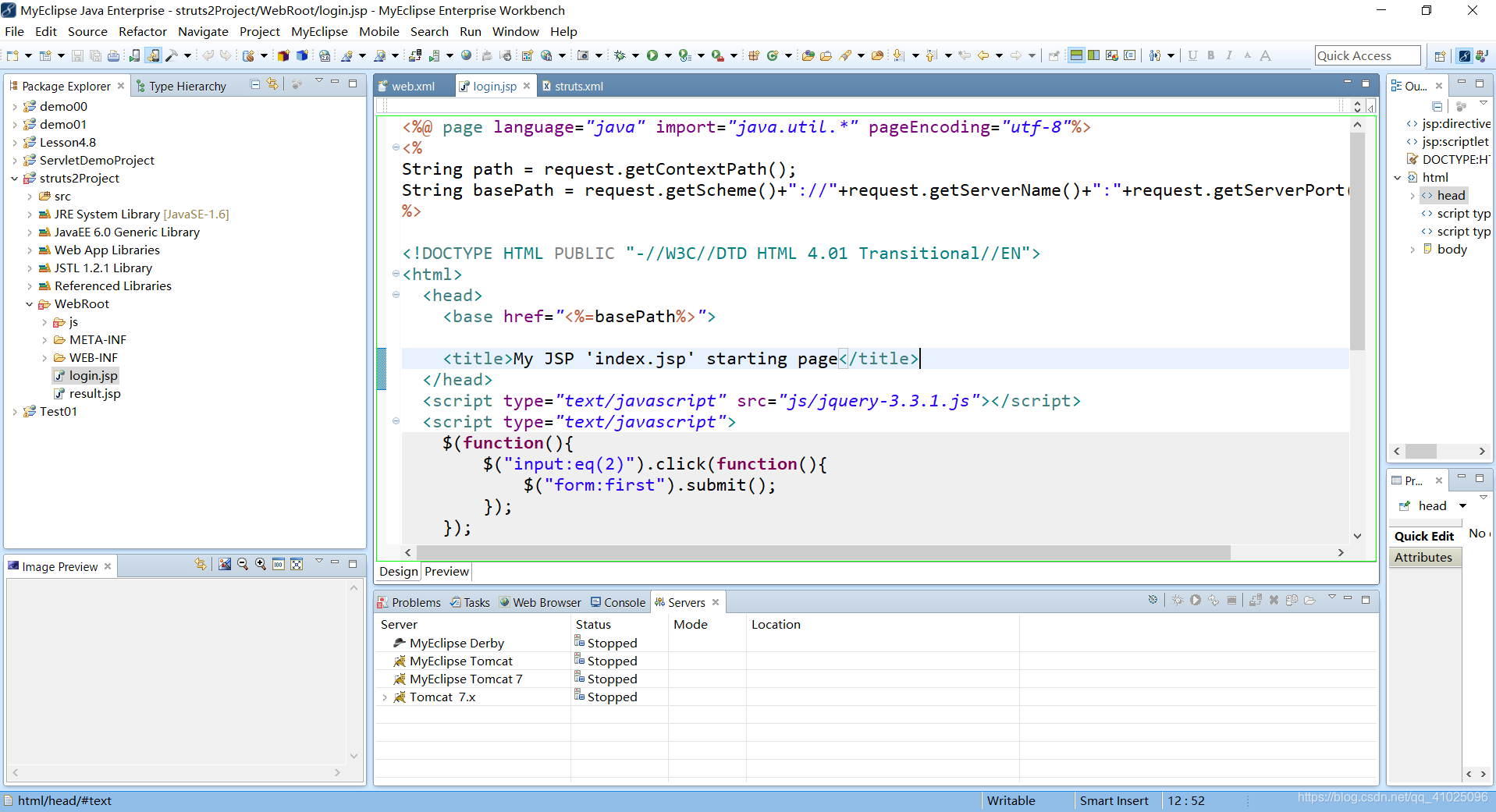The image size is (1496, 812).
Task: Open the Type Hierarchy tab
Action: point(181,86)
